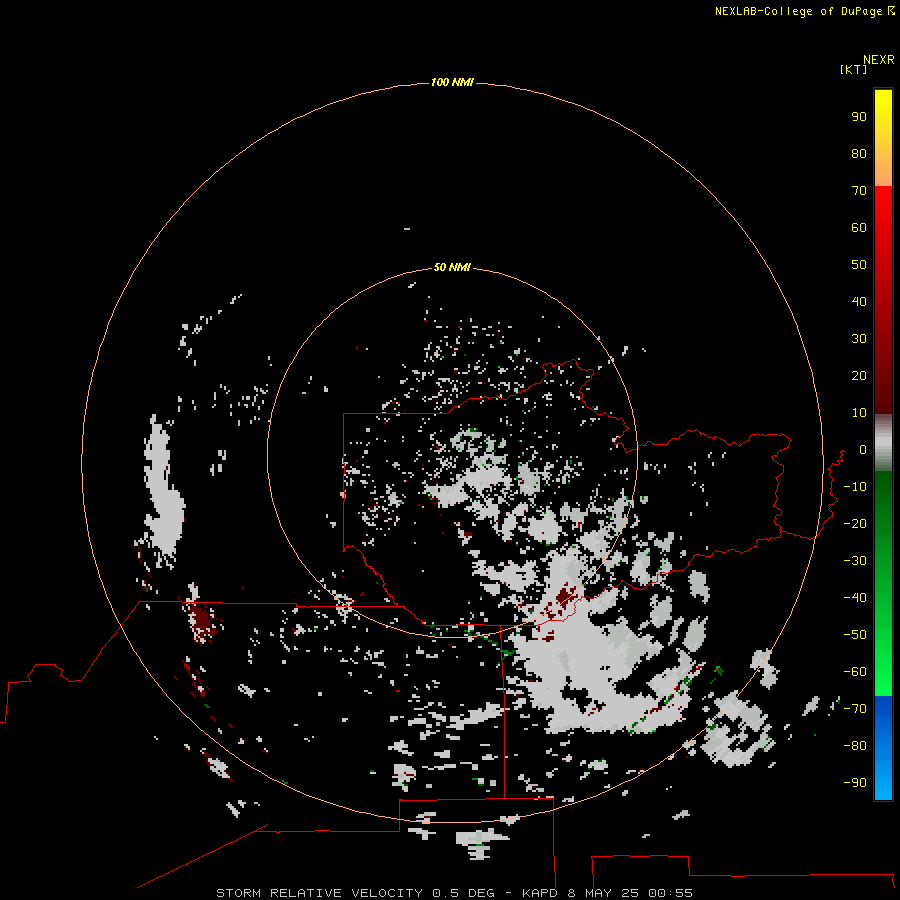Click the blue bottom segment of color bar
The height and width of the screenshot is (900, 900).
click(883, 748)
